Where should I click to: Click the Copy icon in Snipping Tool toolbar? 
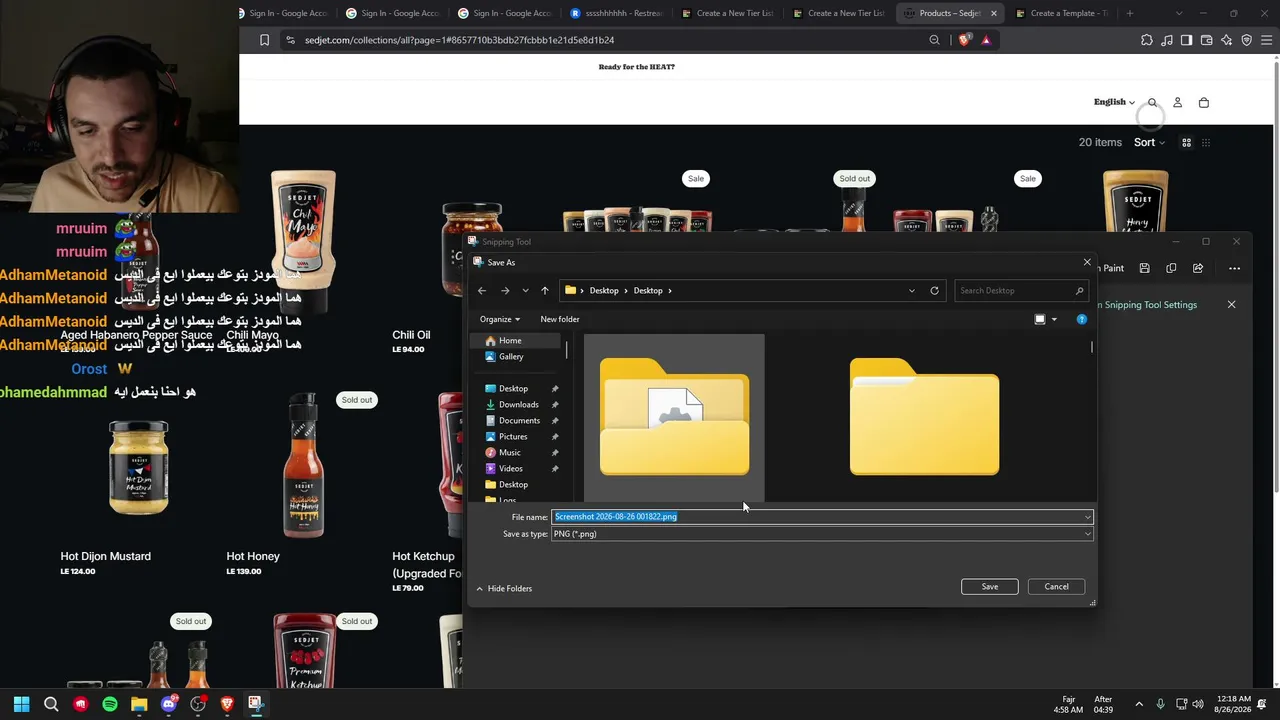pos(1171,268)
